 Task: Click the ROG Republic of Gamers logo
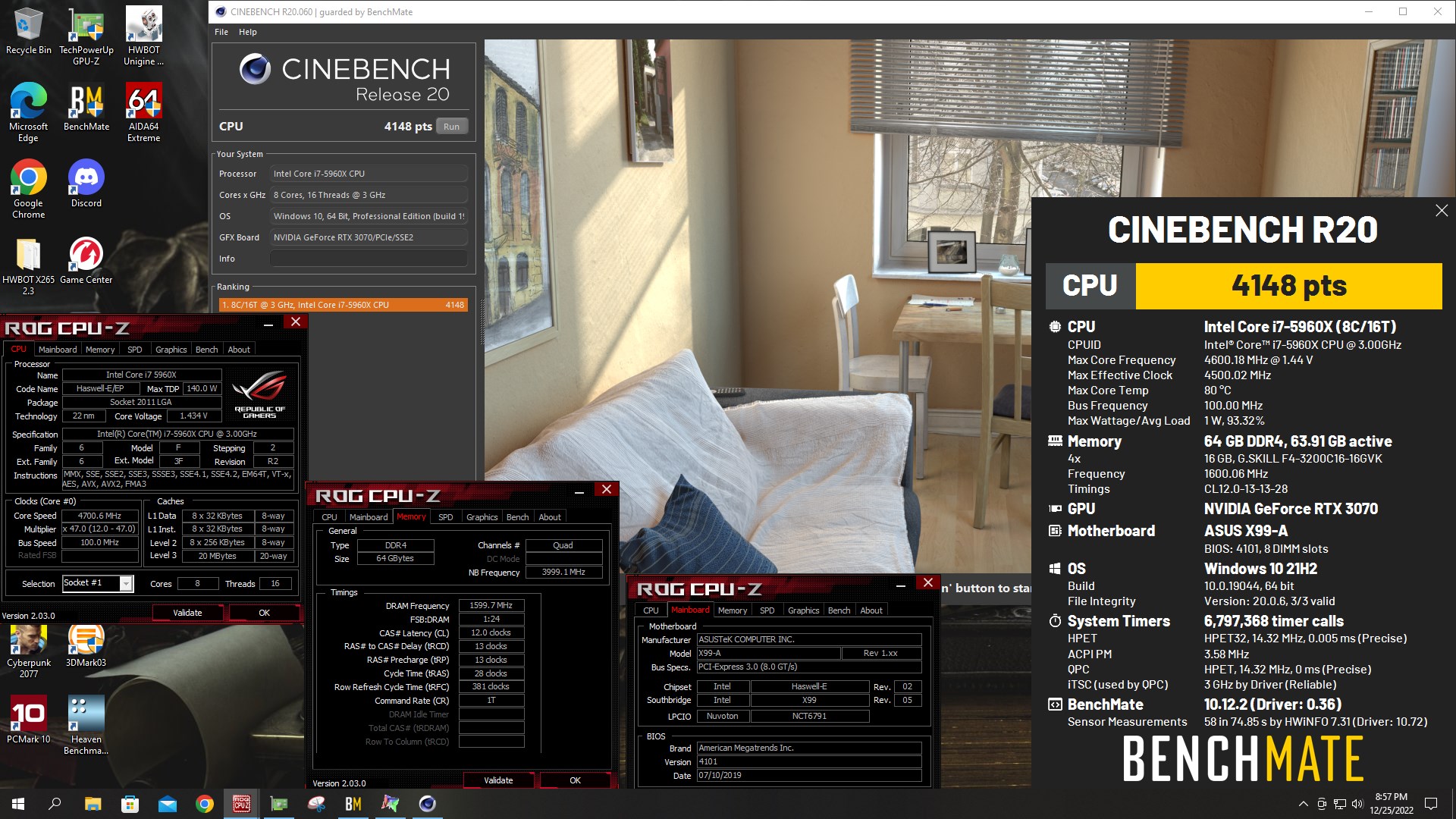pyautogui.click(x=260, y=394)
